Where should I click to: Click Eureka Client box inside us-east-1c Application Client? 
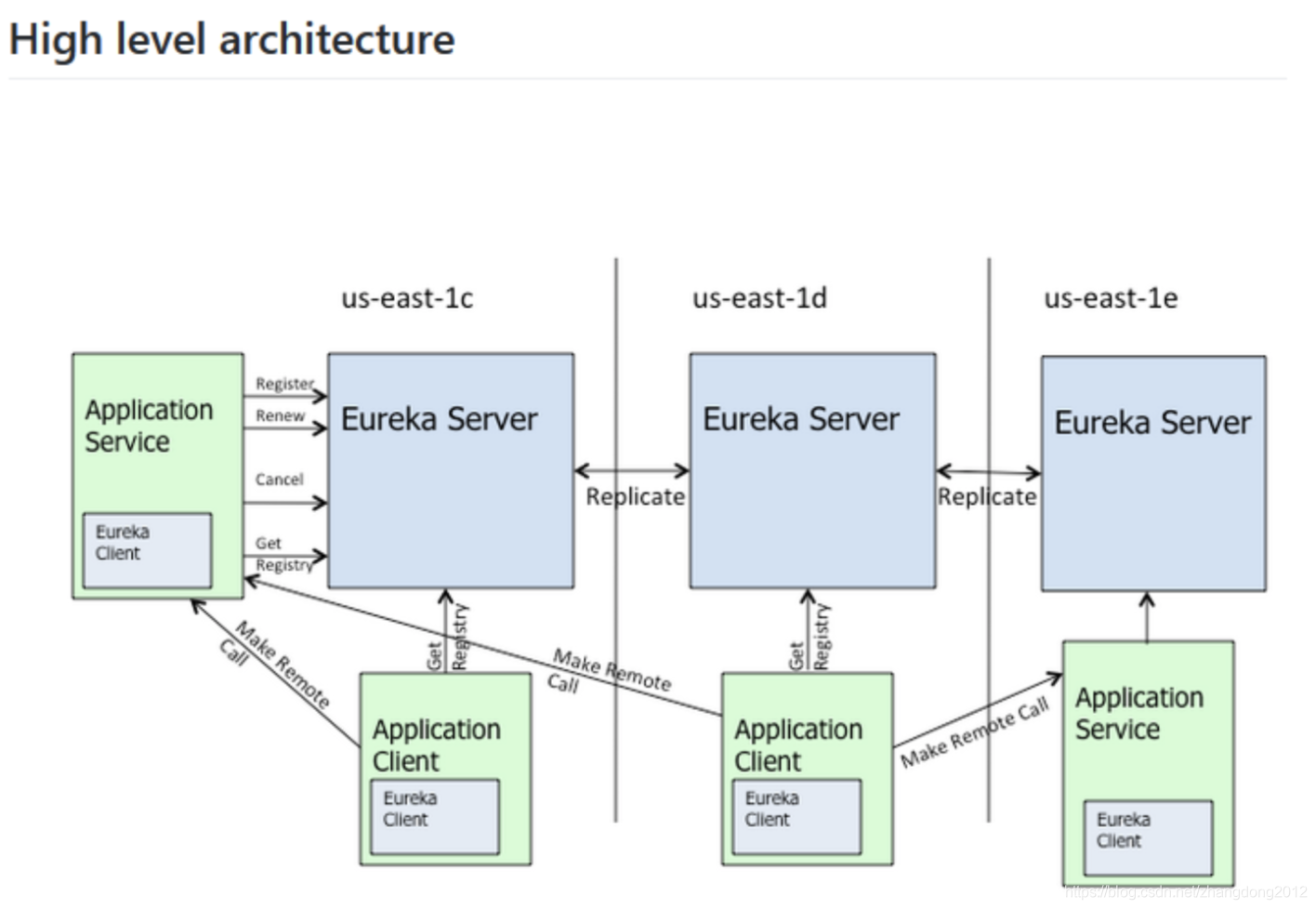[435, 816]
